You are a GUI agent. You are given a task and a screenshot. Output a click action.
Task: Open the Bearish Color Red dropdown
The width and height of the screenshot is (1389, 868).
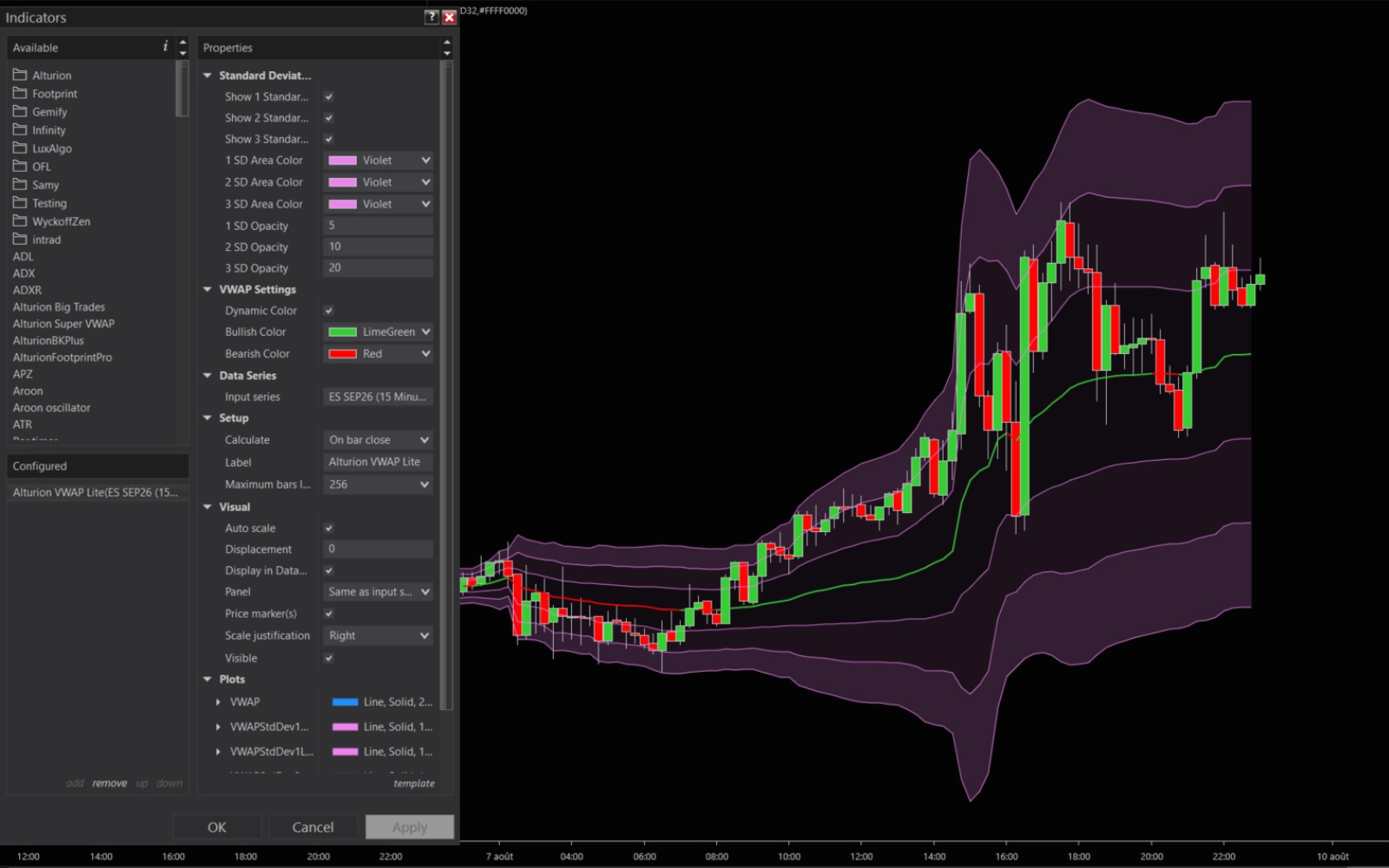click(x=379, y=353)
